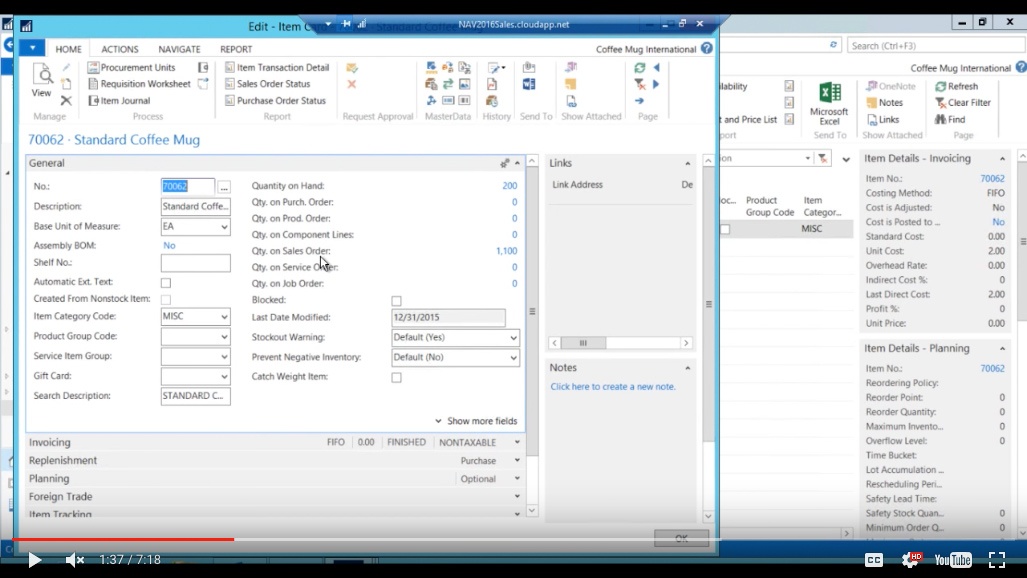Tick the Catch Weight Item checkbox
This screenshot has height=578, width=1027.
[x=396, y=377]
